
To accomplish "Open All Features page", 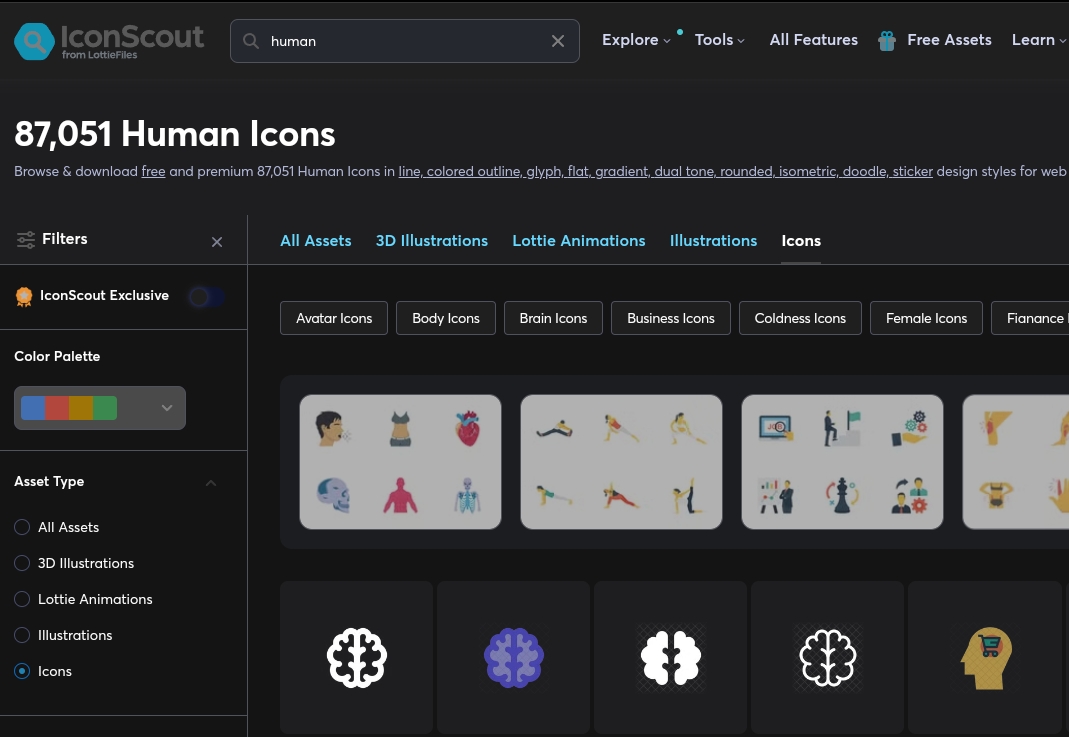I will click(x=813, y=40).
